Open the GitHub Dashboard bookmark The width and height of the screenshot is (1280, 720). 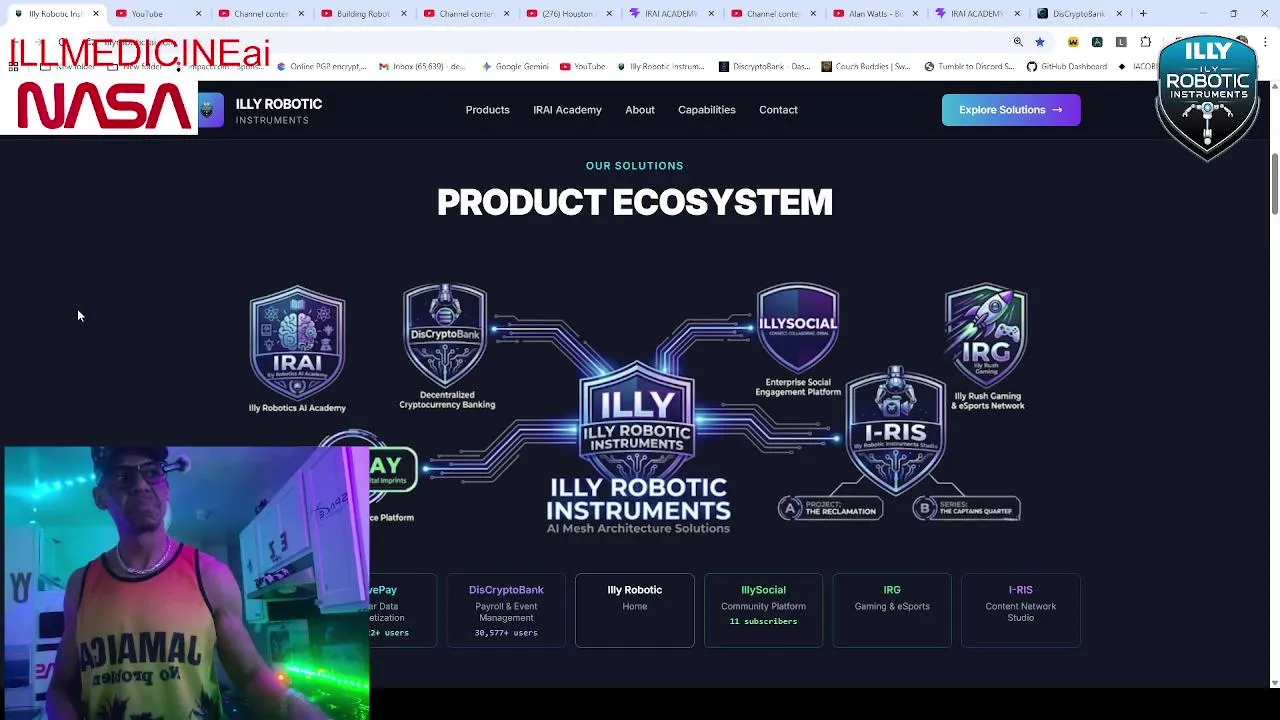coord(1067,67)
